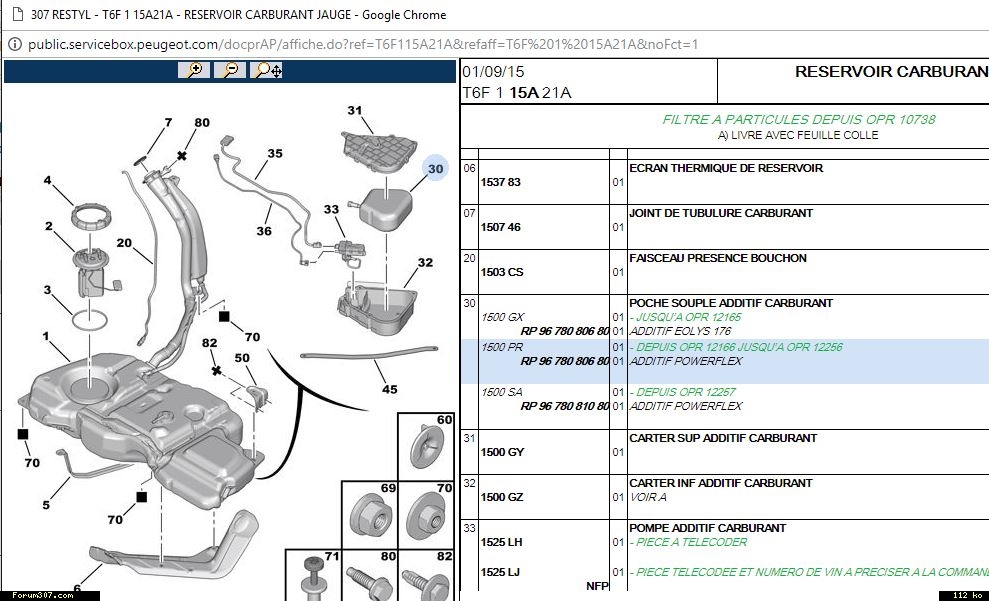
Task: Click part reference 1500 GZ
Action: [x=502, y=498]
